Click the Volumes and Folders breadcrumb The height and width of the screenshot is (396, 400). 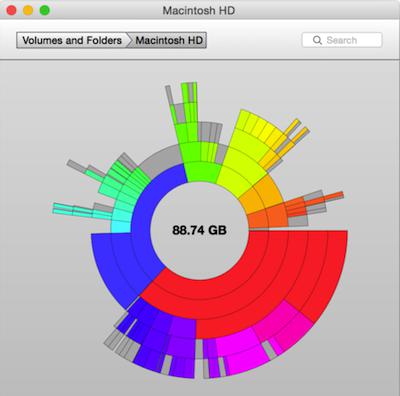pyautogui.click(x=72, y=40)
